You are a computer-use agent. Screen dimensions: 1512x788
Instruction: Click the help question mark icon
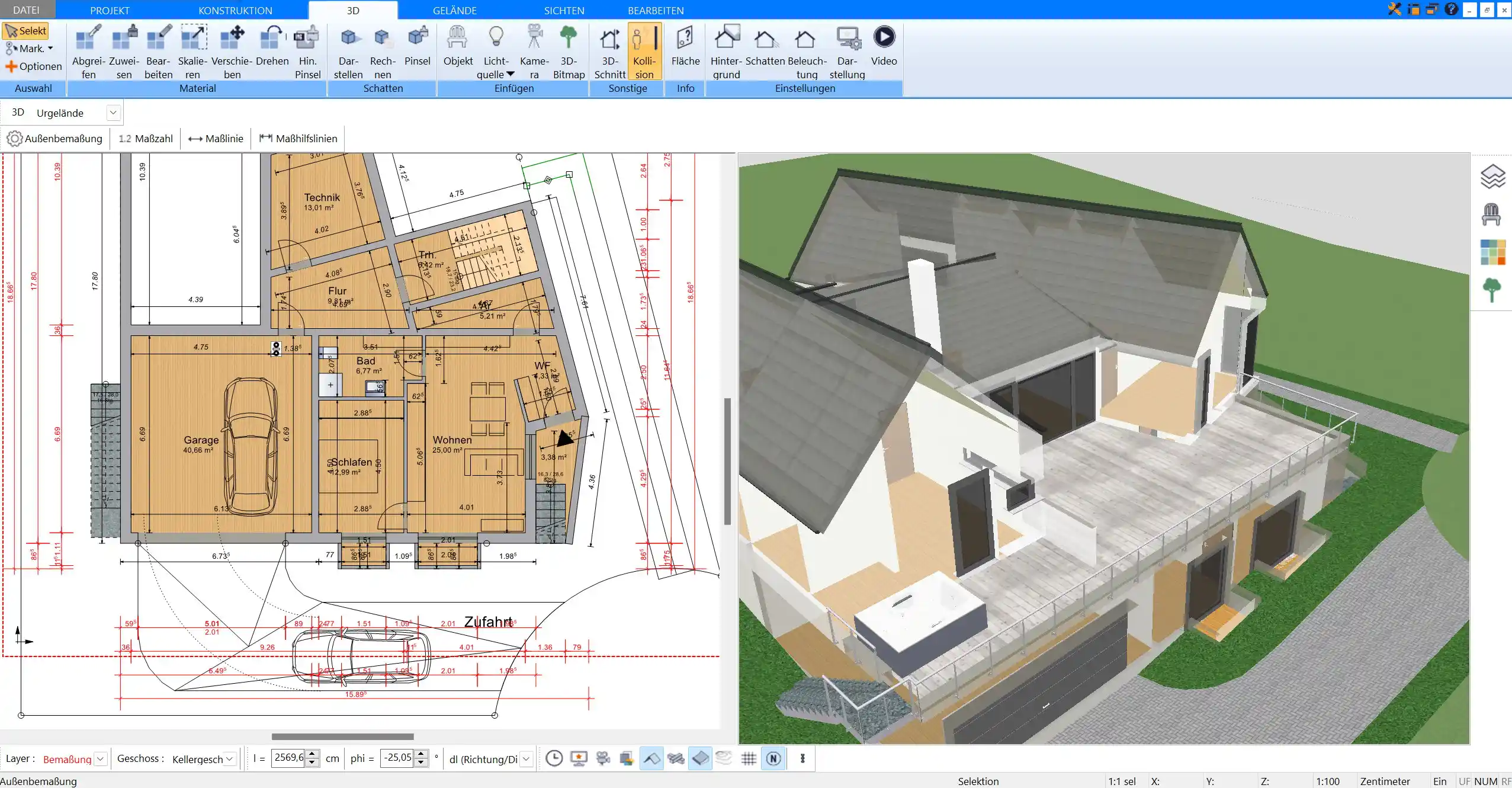tap(1451, 9)
